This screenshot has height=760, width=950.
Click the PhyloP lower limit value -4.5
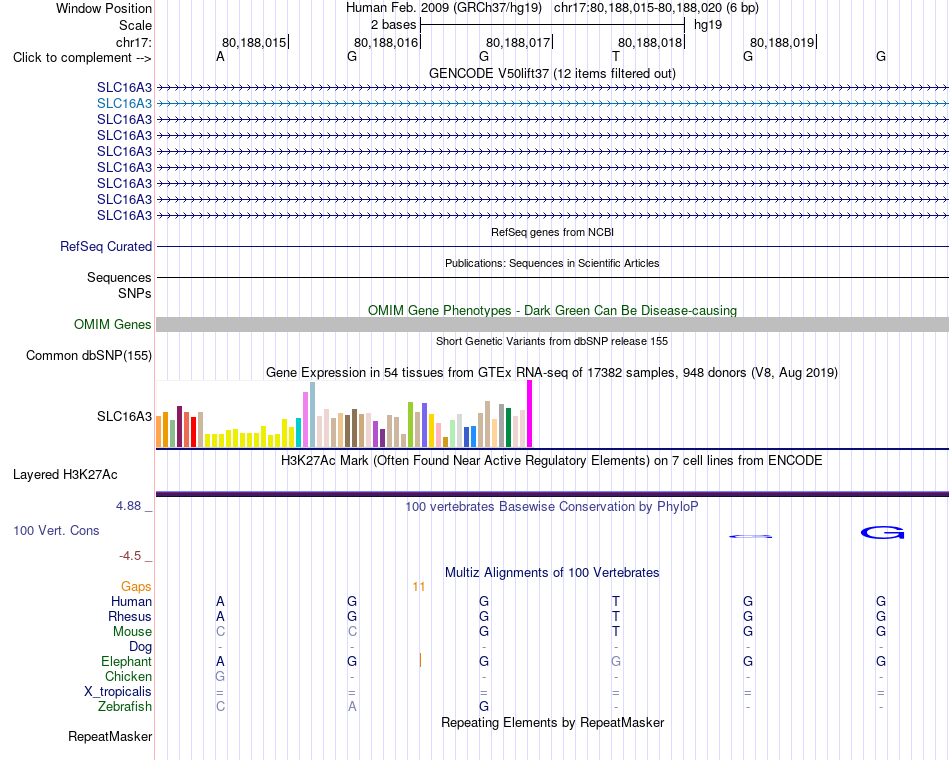click(x=130, y=556)
